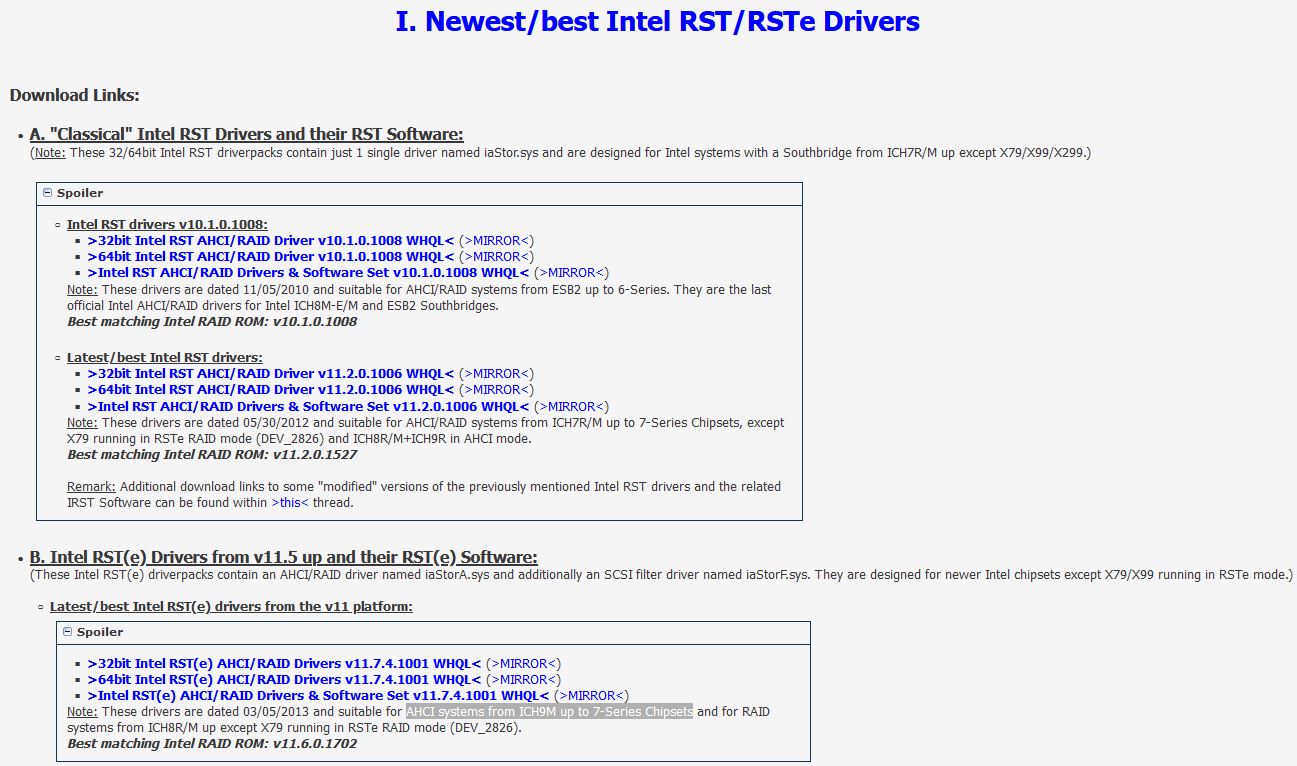
Task: Click note text 'These drivers are dated 03/05/2013'
Action: click(205, 712)
